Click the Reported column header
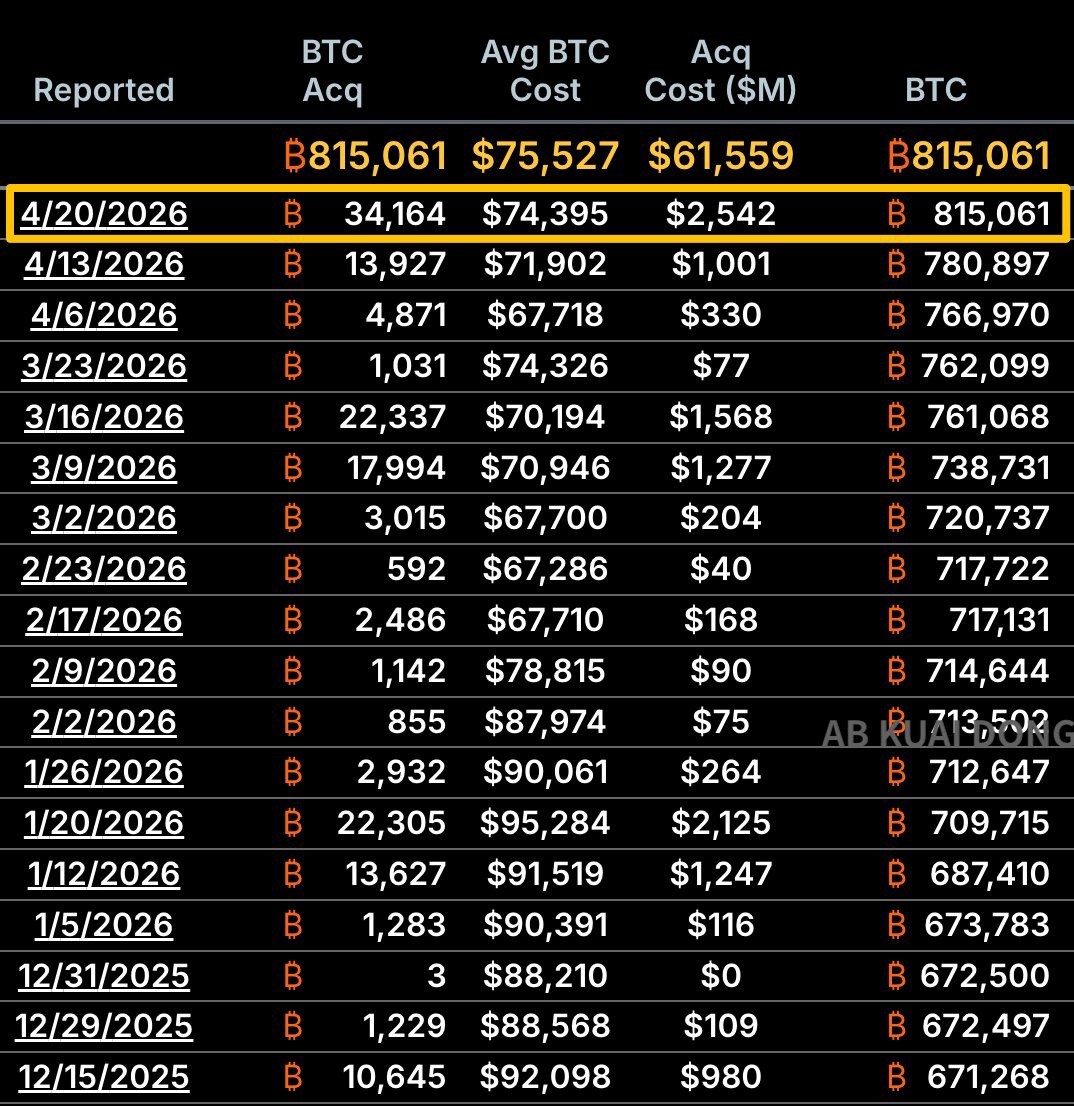This screenshot has width=1074, height=1106. click(104, 90)
